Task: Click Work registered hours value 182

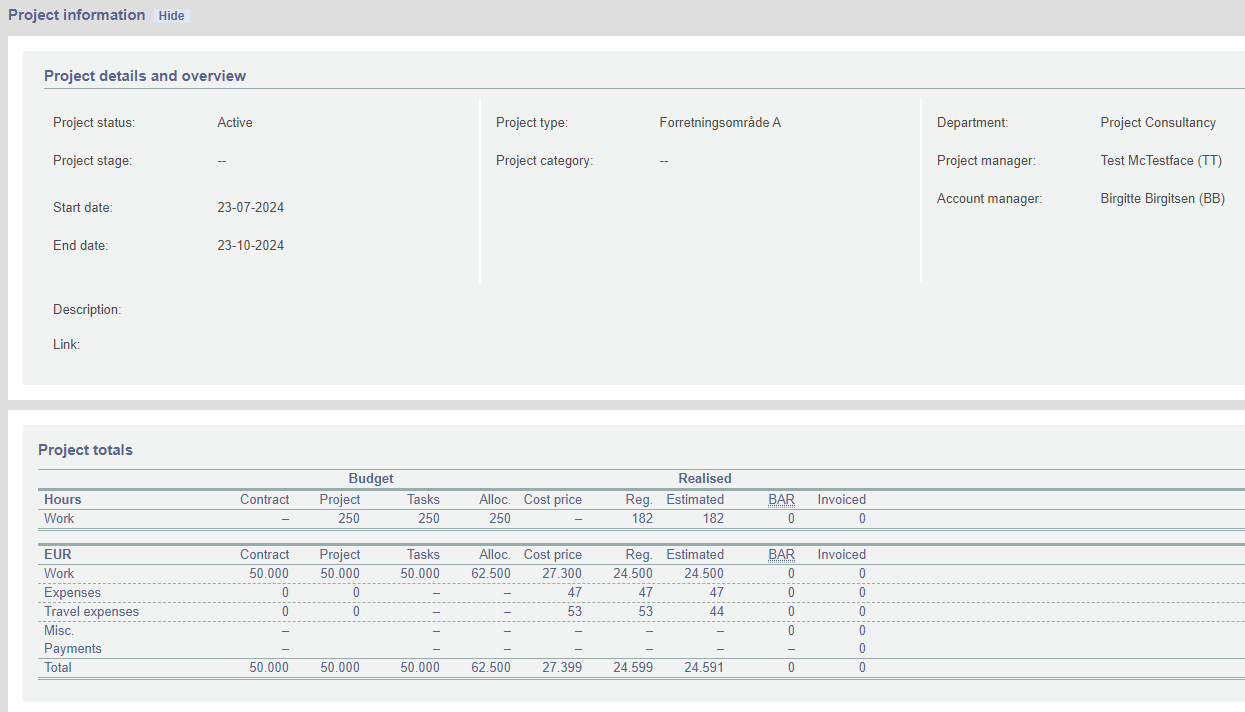Action: 641,518
